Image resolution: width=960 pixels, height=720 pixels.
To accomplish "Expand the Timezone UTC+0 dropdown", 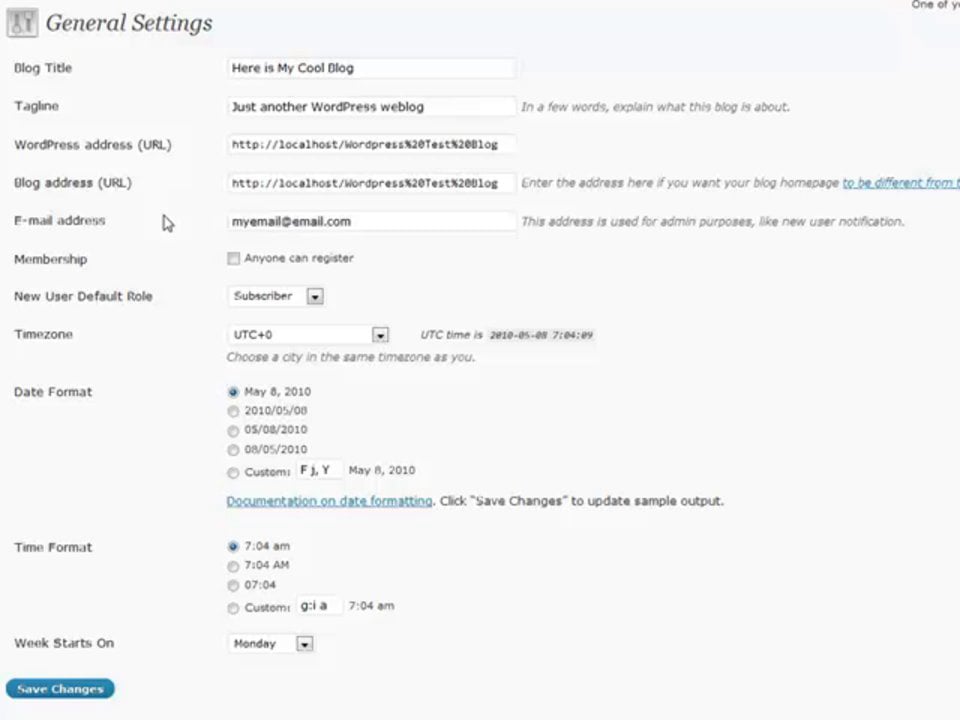I will click(x=308, y=335).
